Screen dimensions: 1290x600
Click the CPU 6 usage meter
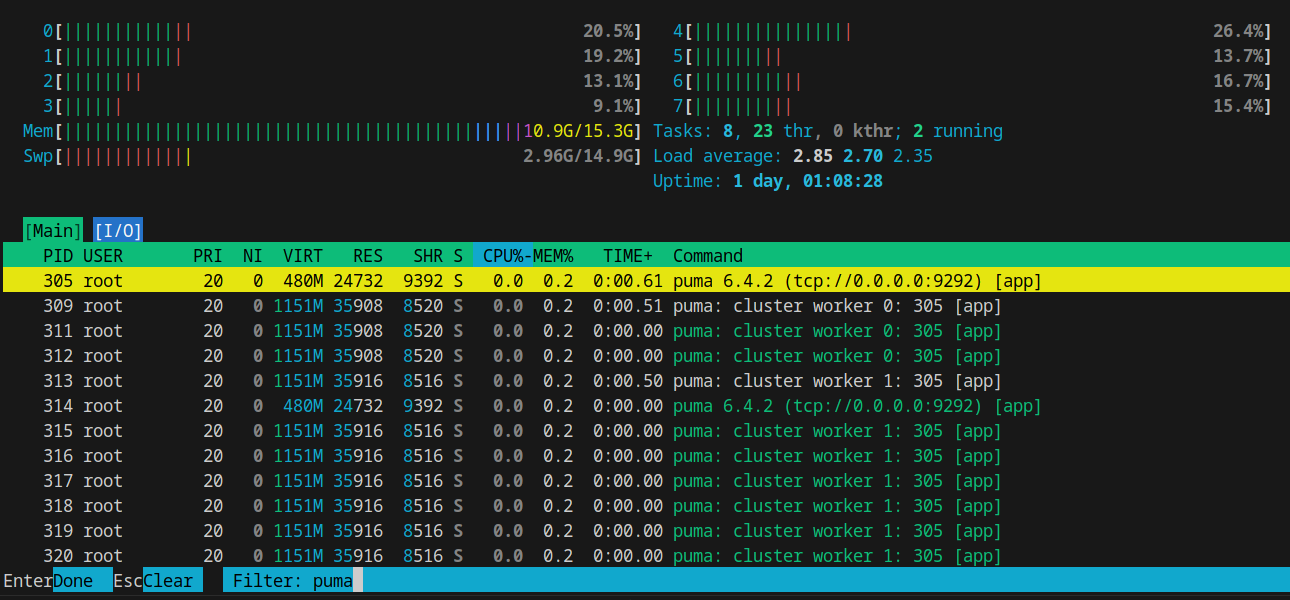973,81
